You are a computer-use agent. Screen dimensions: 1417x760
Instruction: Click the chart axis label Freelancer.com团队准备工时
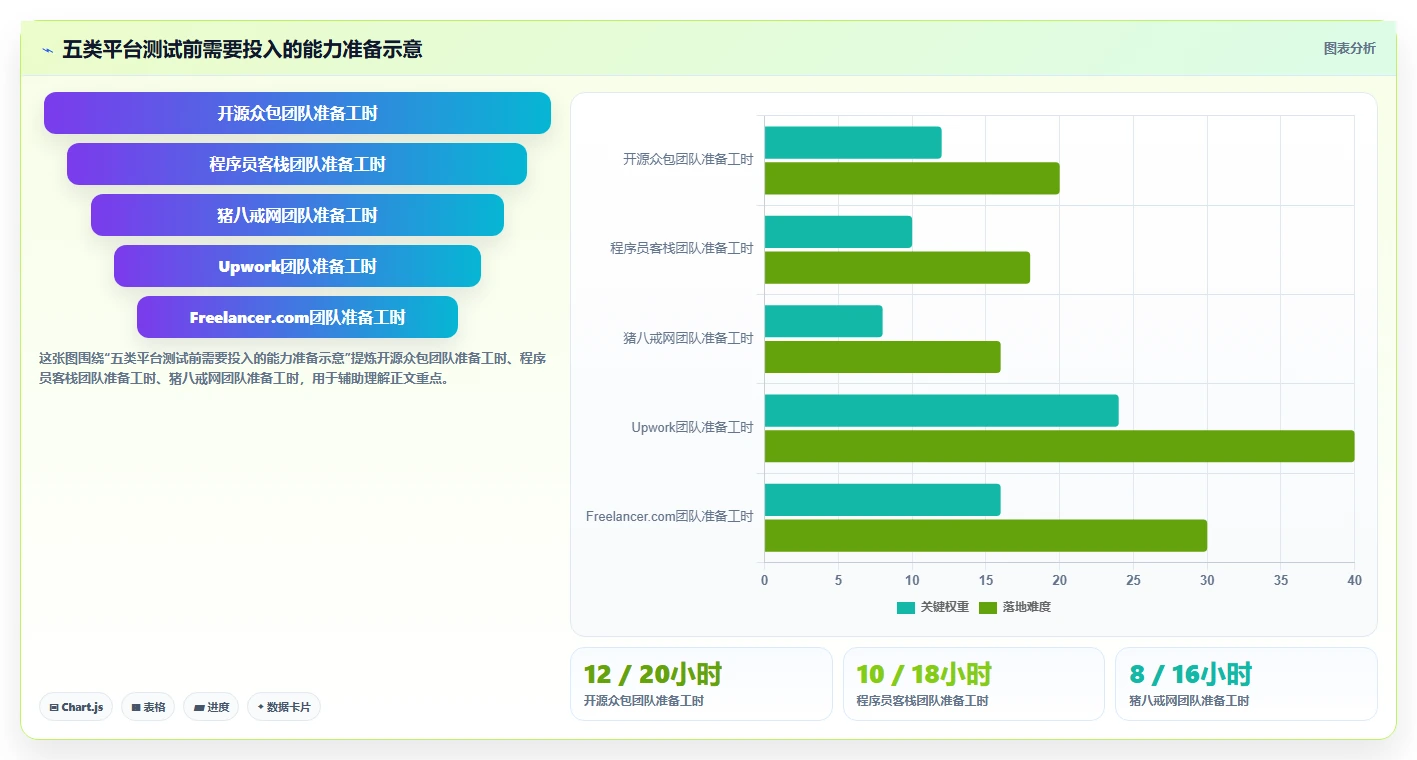[x=670, y=516]
